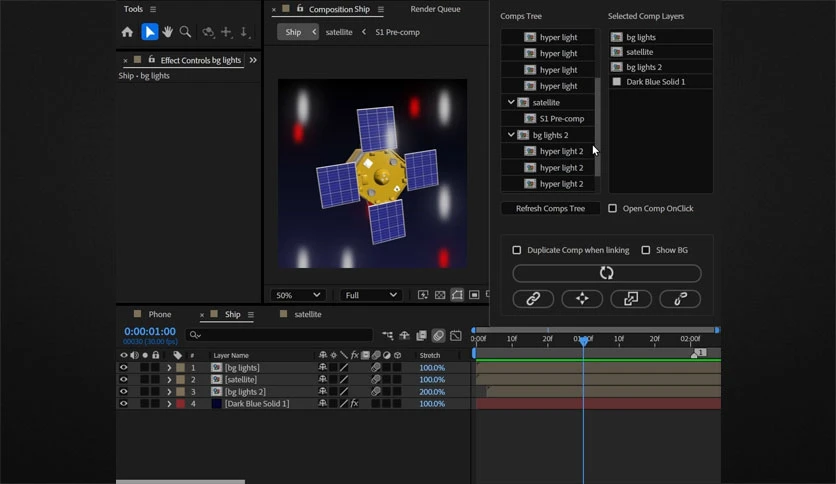Click the satellite breadcrumb in viewer
836x484 pixels.
[x=339, y=32]
